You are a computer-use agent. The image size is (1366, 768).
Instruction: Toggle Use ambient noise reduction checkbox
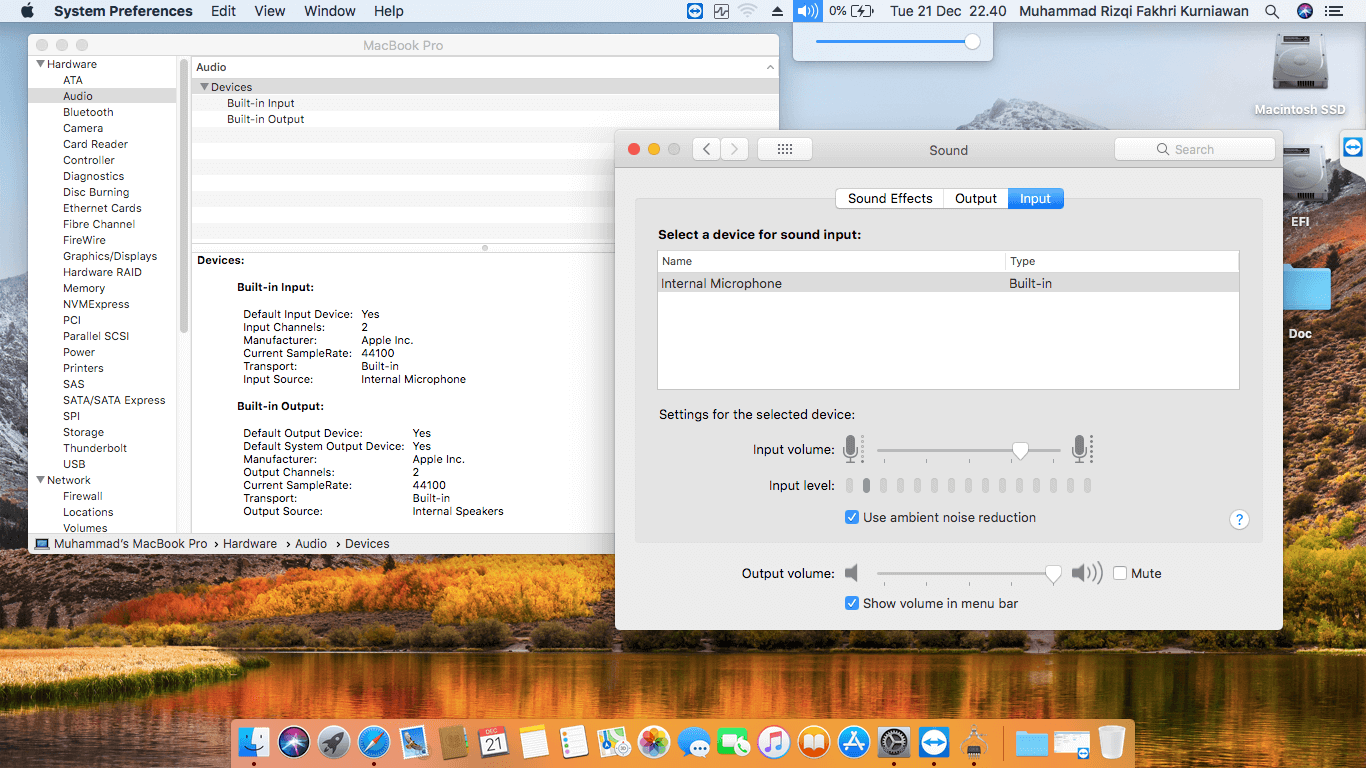coord(852,517)
